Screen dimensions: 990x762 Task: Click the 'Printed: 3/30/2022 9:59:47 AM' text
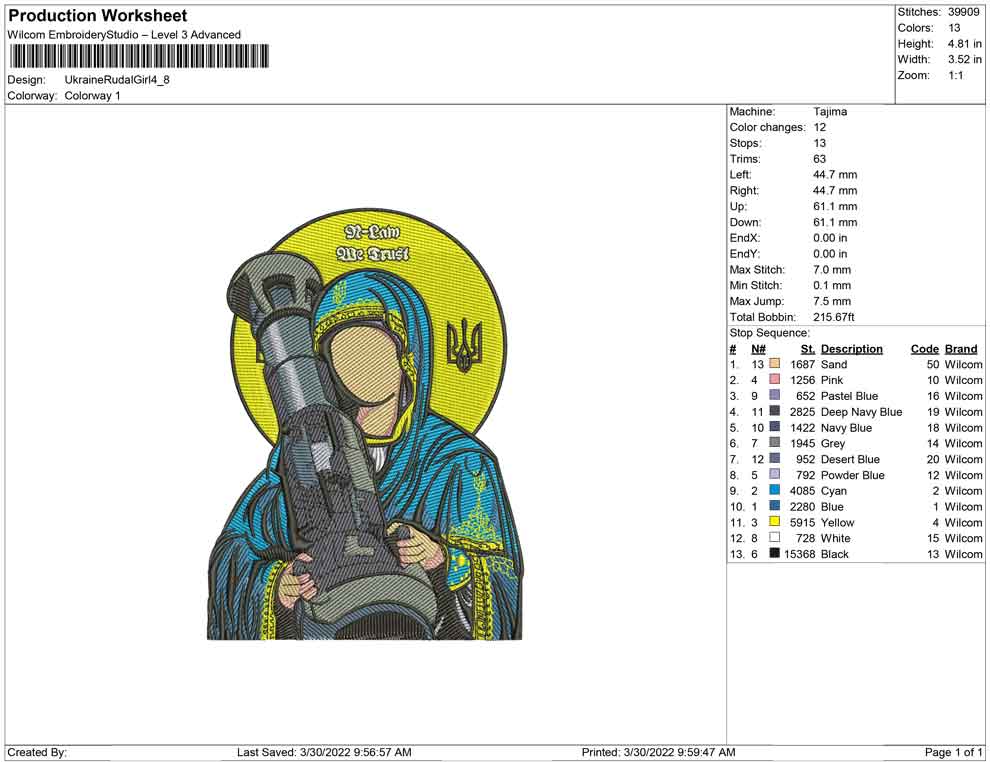click(x=658, y=752)
